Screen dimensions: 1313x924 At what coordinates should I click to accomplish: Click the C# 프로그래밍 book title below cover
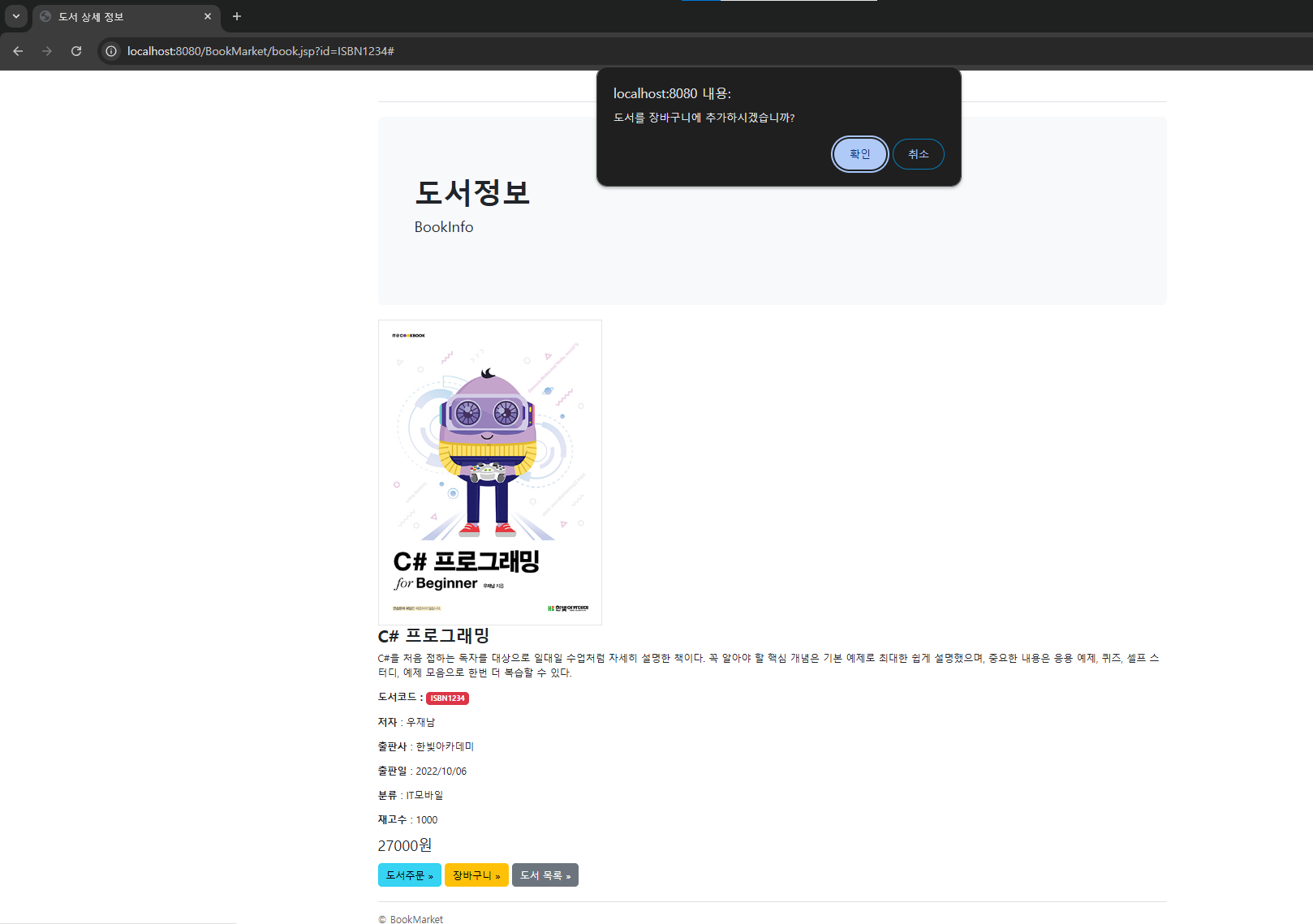pos(433,635)
